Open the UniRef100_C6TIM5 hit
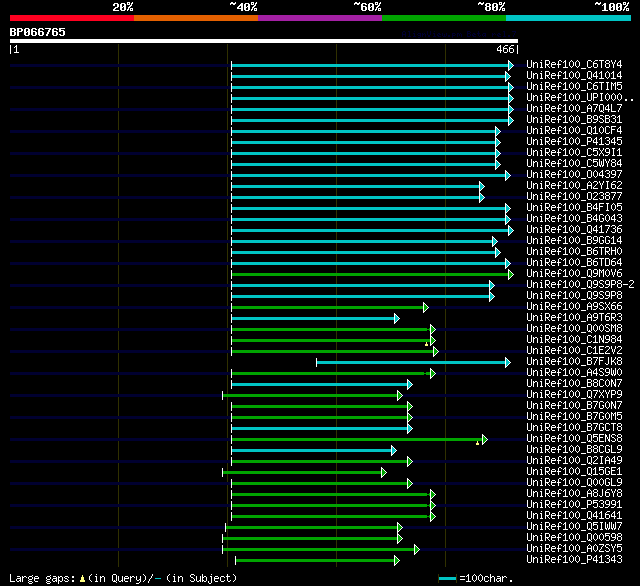The image size is (640, 586). (x=574, y=87)
